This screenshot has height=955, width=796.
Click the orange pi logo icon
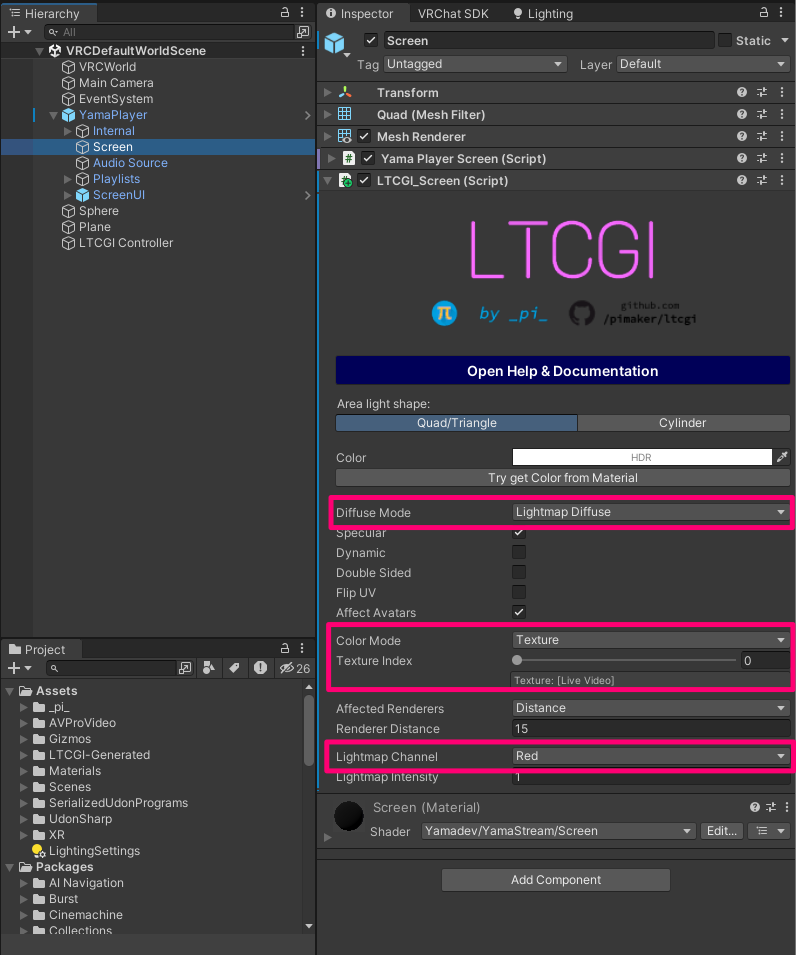click(x=445, y=313)
